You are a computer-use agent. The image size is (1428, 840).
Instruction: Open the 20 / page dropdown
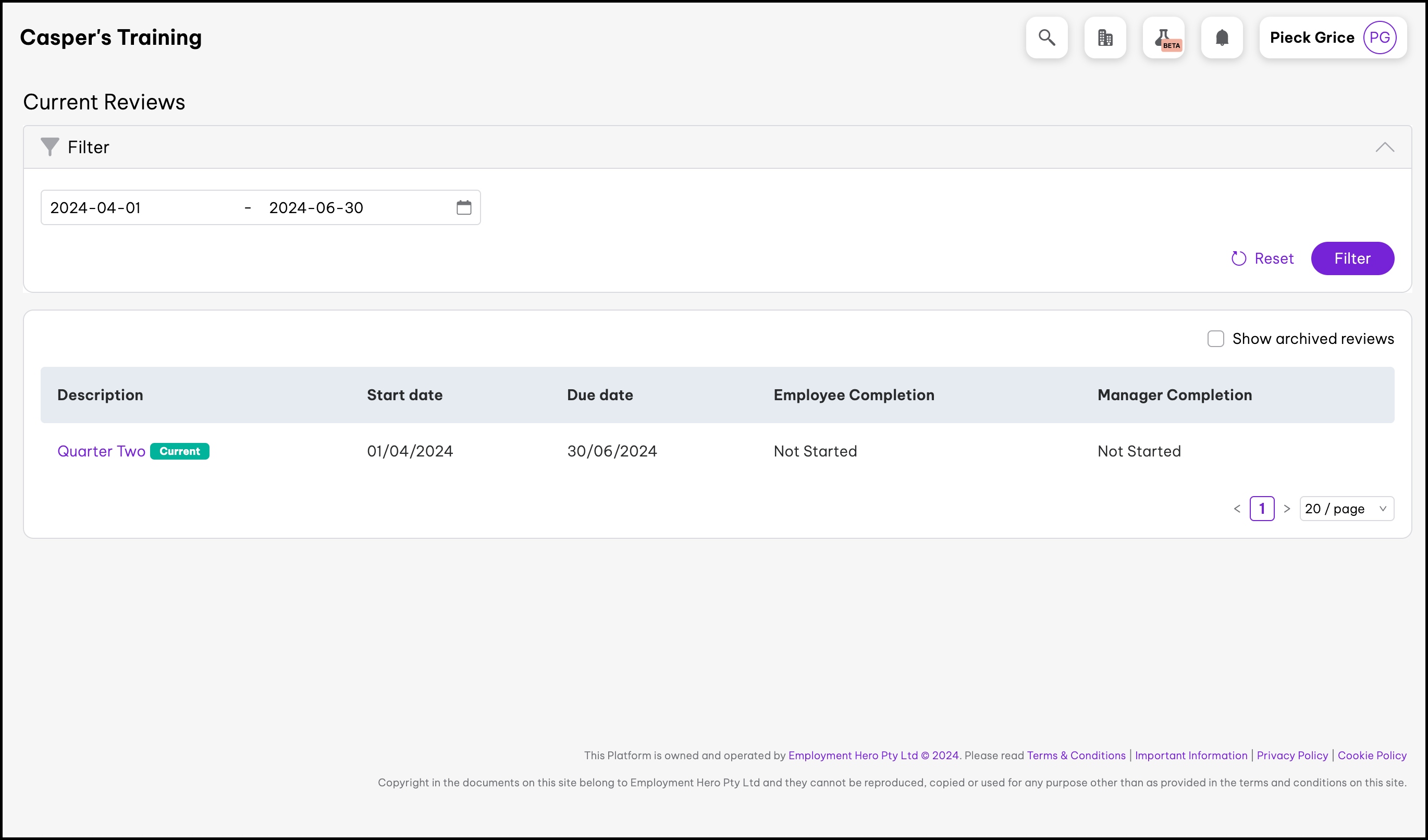(x=1346, y=509)
